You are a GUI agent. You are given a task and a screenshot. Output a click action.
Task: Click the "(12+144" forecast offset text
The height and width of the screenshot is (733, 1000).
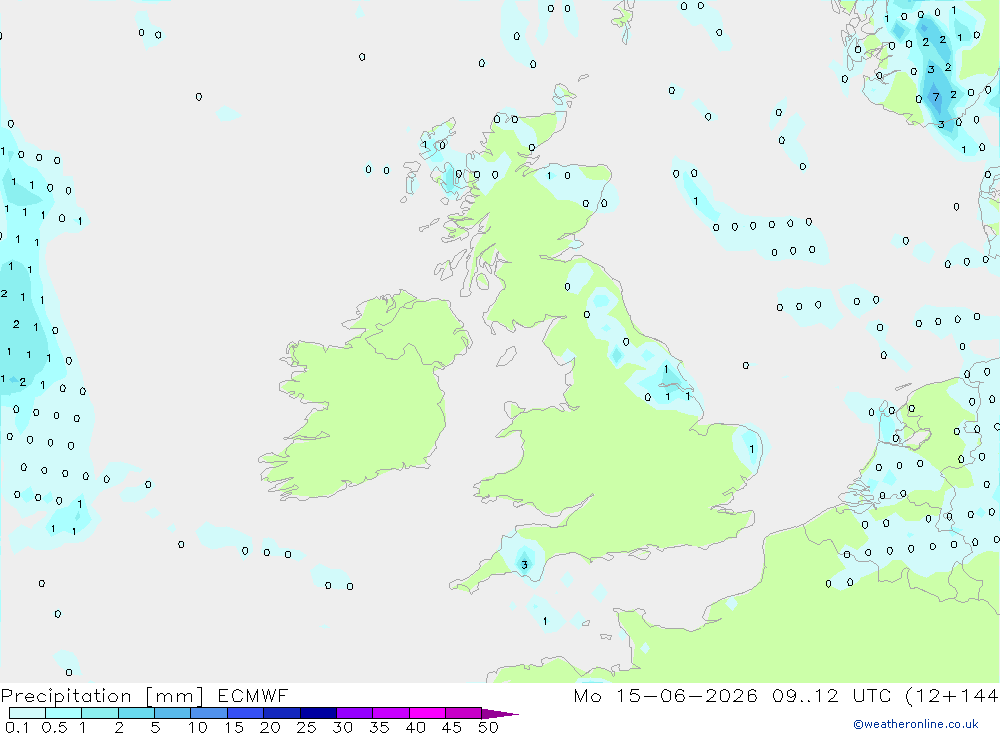coord(952,695)
